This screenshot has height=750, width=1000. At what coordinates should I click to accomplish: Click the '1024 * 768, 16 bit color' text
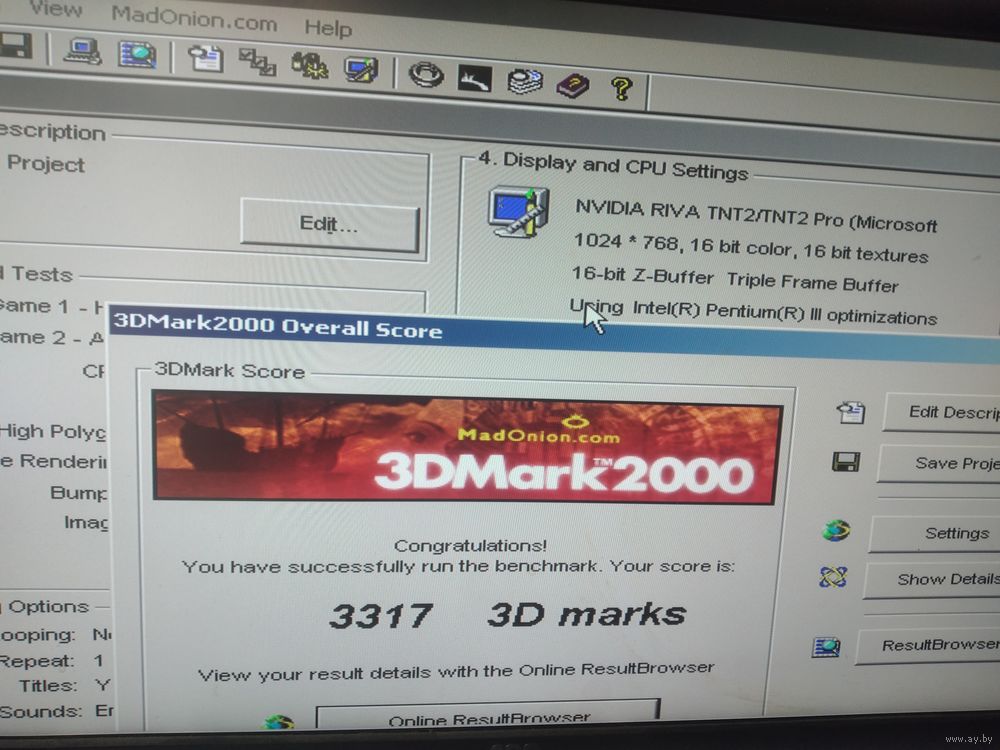click(682, 246)
